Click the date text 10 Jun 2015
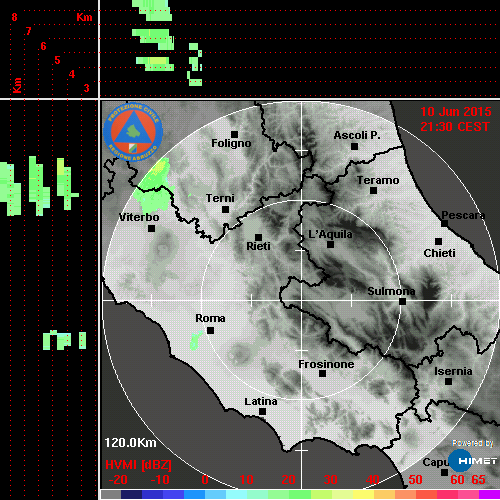Screen dimensions: 500x500 pos(456,112)
